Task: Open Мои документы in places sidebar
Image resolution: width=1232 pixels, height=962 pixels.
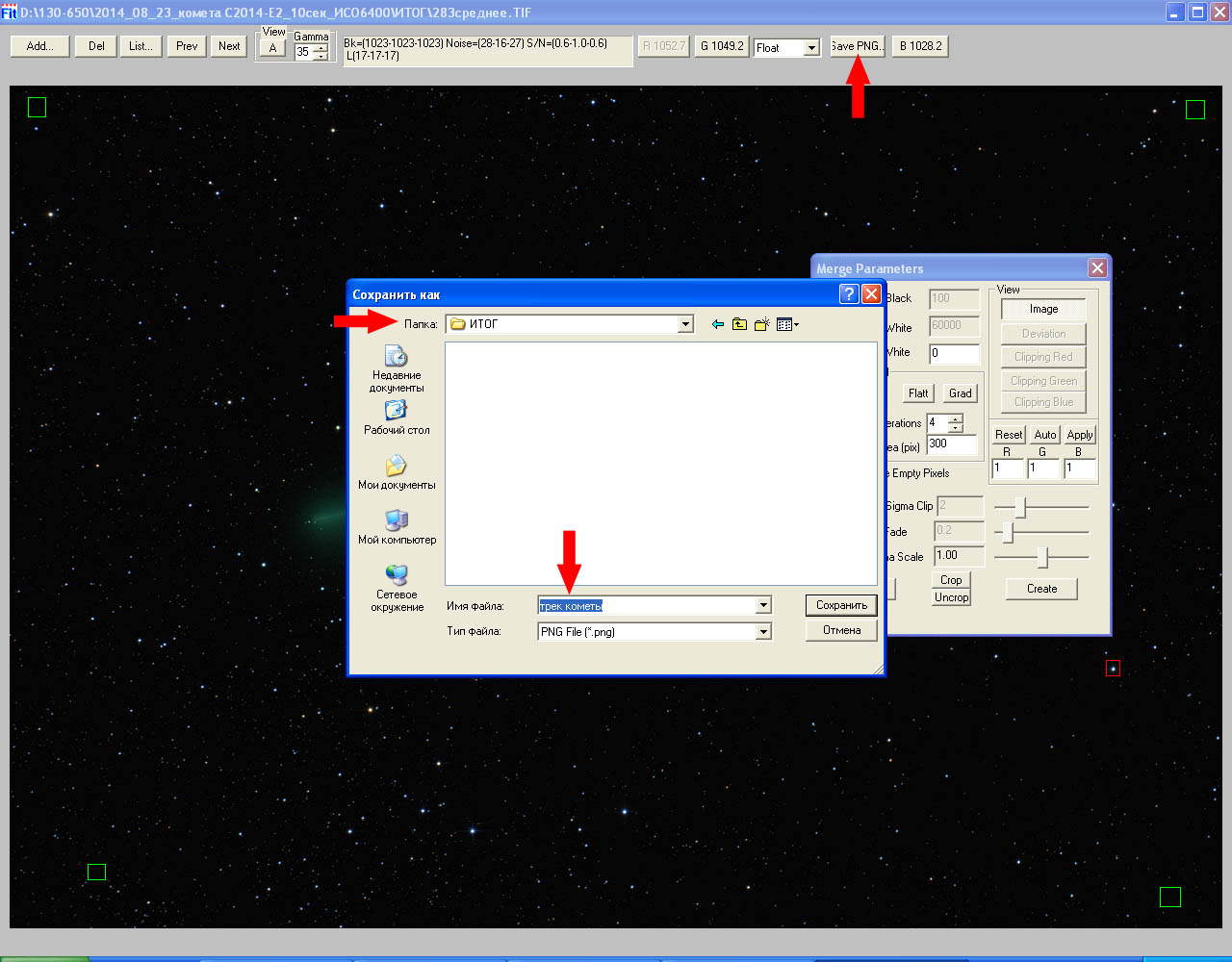Action: pos(397,472)
